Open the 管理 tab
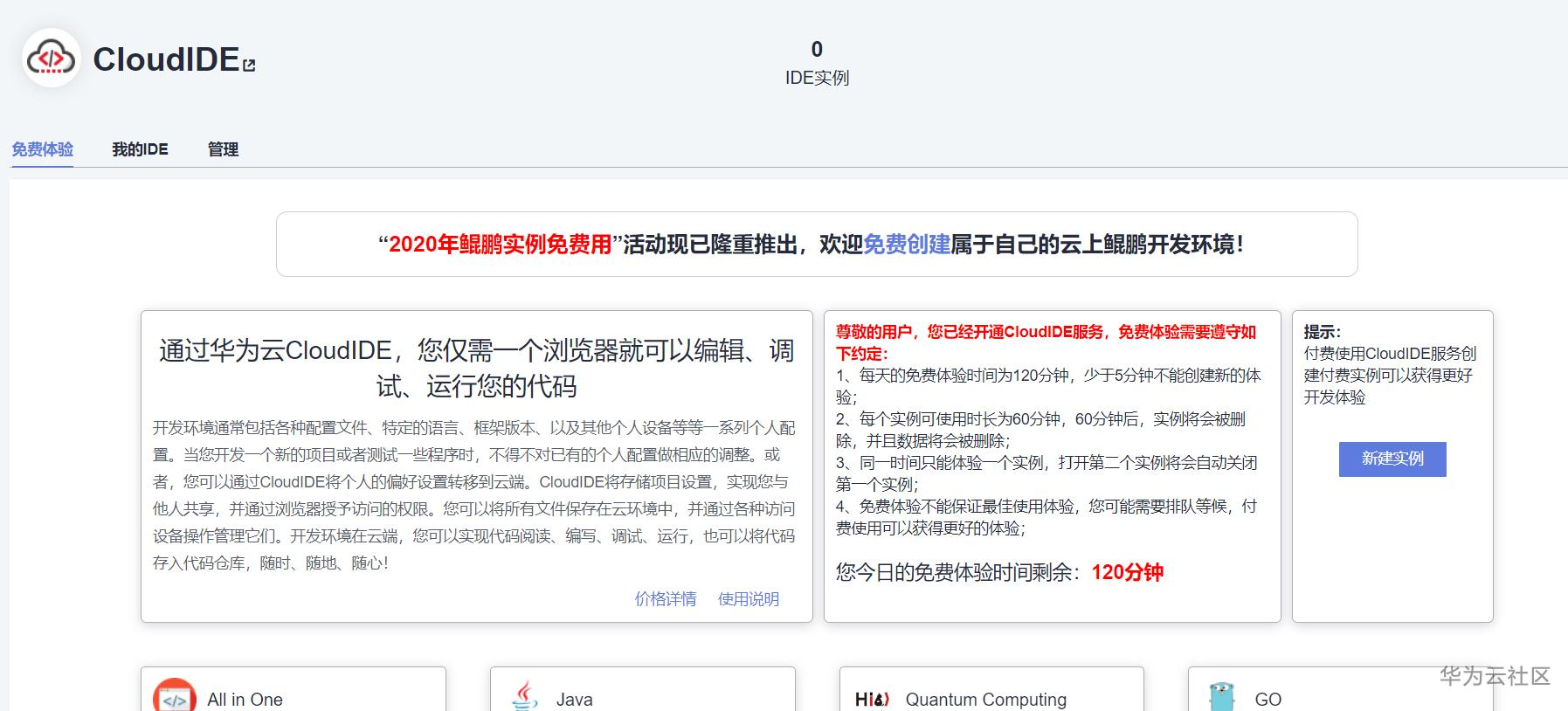The image size is (1568, 711). [x=223, y=149]
